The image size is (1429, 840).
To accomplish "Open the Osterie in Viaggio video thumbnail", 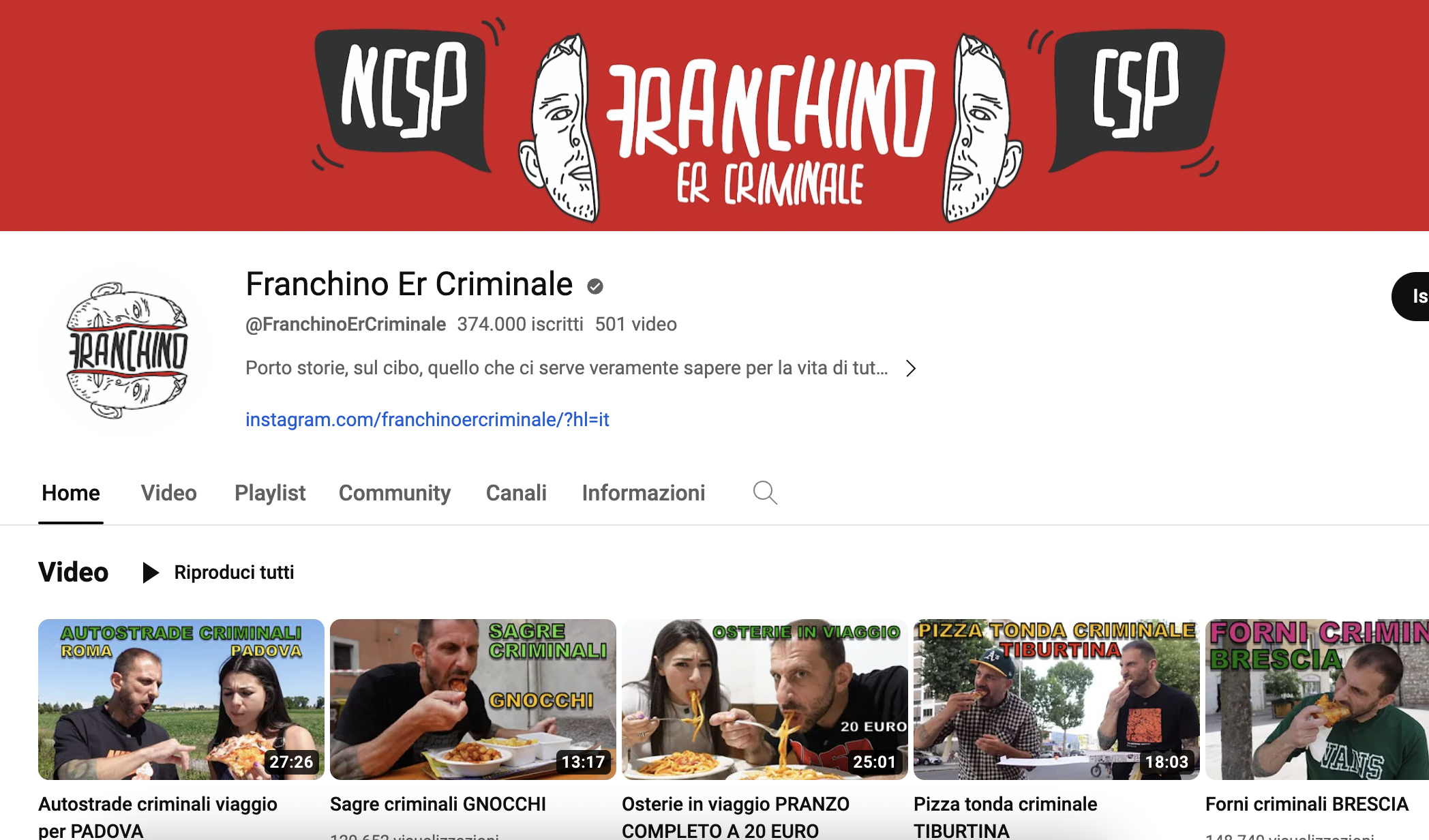I will pos(765,700).
